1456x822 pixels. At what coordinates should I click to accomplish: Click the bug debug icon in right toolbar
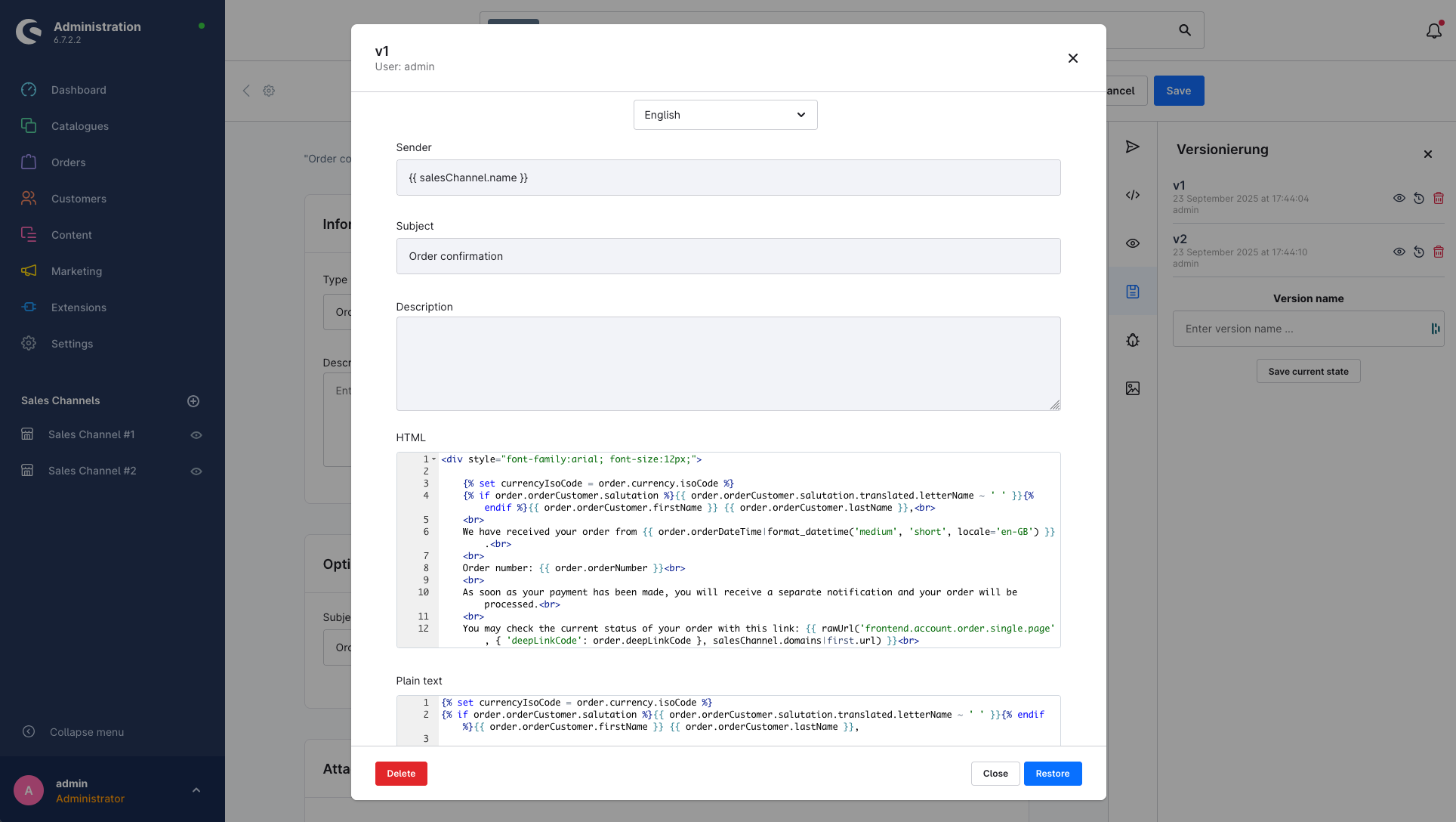(x=1132, y=340)
